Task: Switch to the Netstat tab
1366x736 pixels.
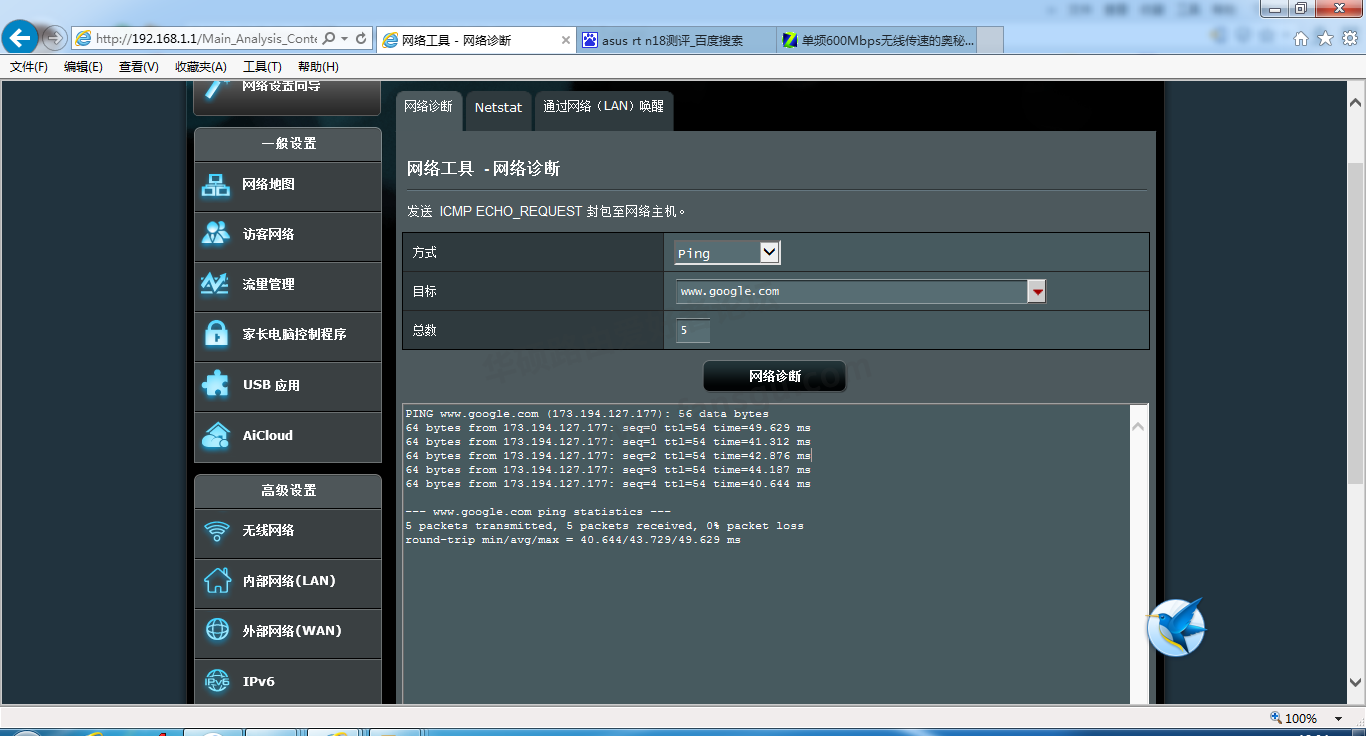Action: (498, 111)
